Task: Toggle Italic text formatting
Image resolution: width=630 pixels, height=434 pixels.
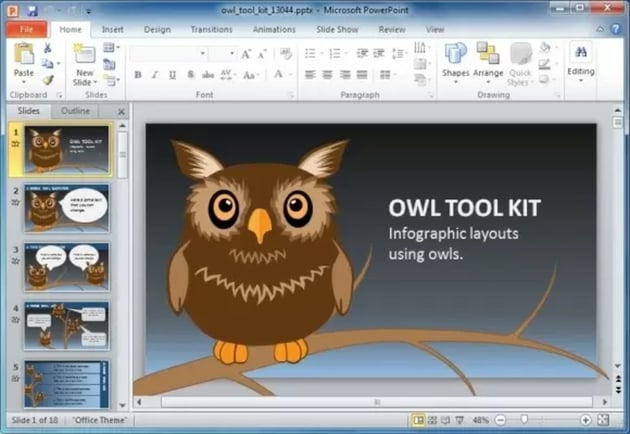Action: (x=156, y=75)
